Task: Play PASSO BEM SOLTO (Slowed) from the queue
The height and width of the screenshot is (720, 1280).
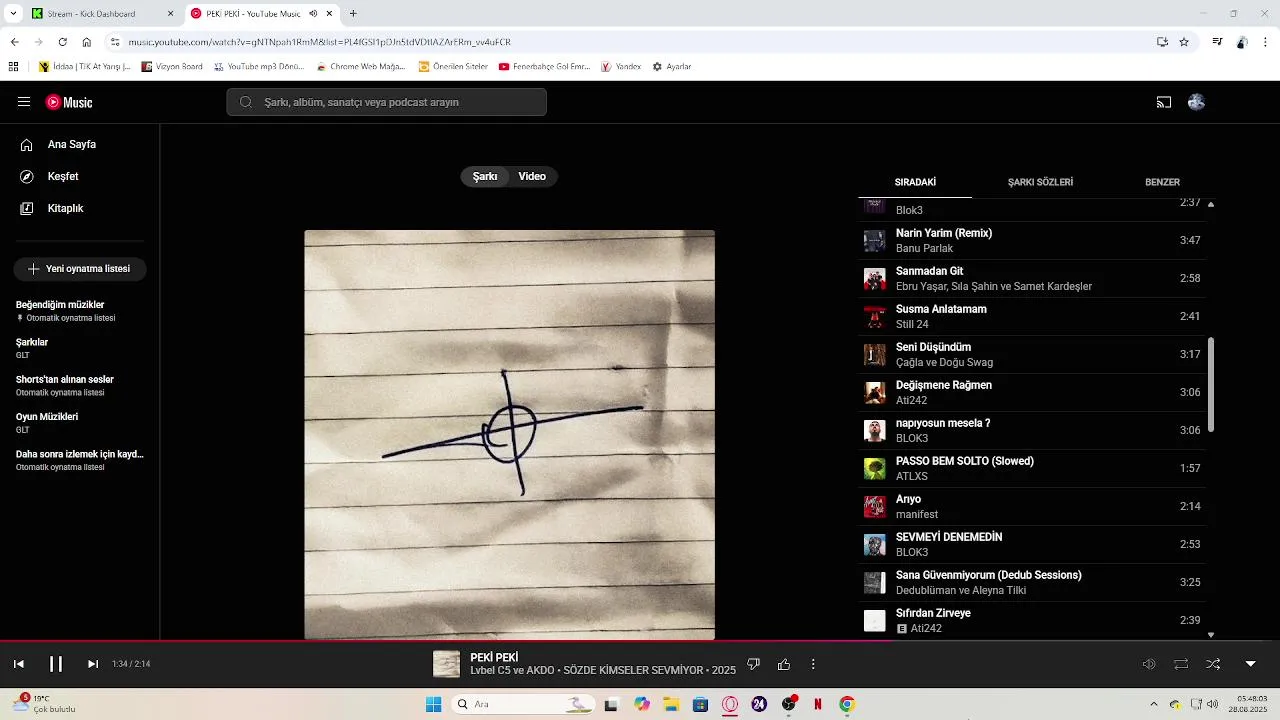Action: pos(1033,469)
